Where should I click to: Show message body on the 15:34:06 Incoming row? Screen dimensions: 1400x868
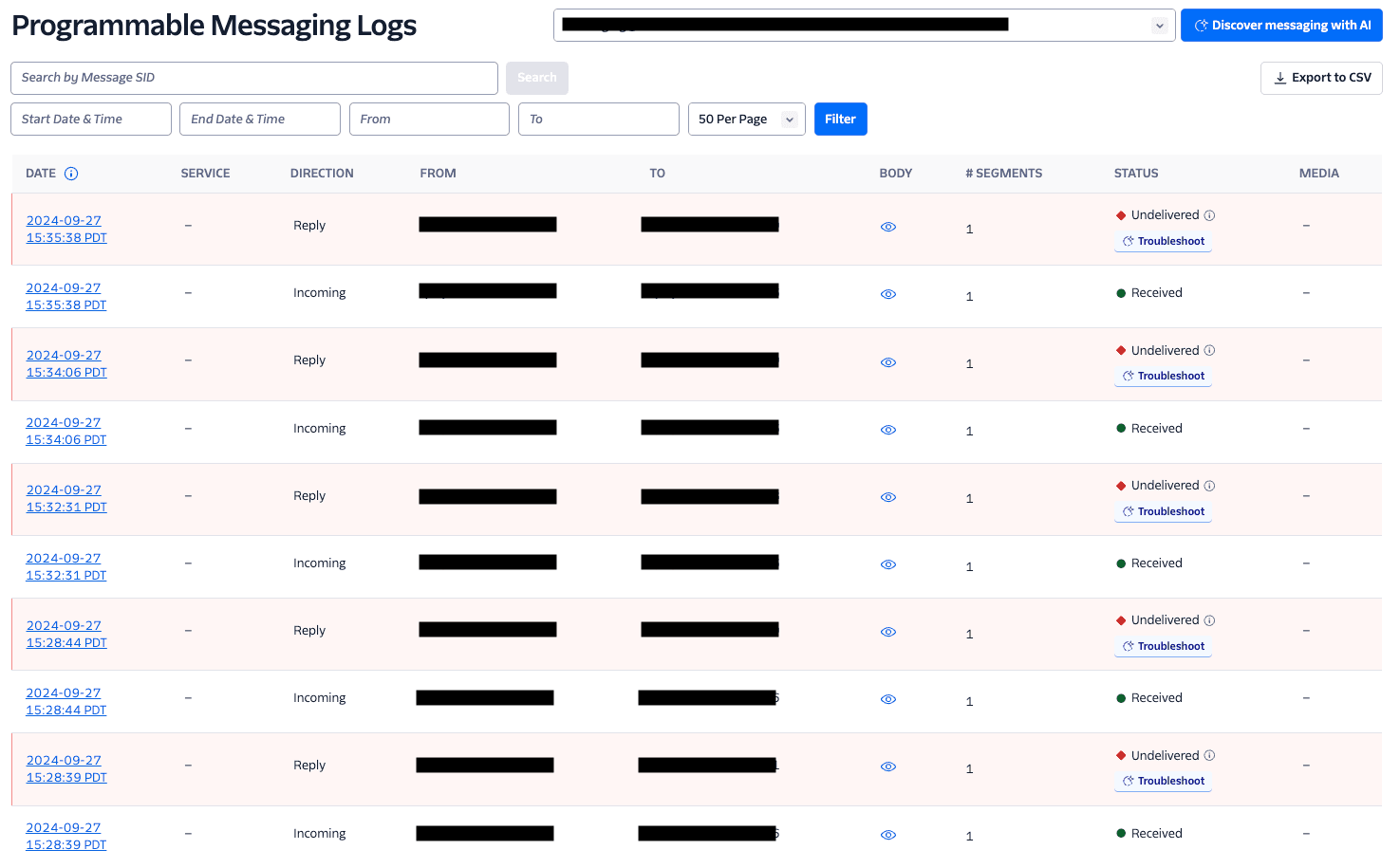click(887, 430)
